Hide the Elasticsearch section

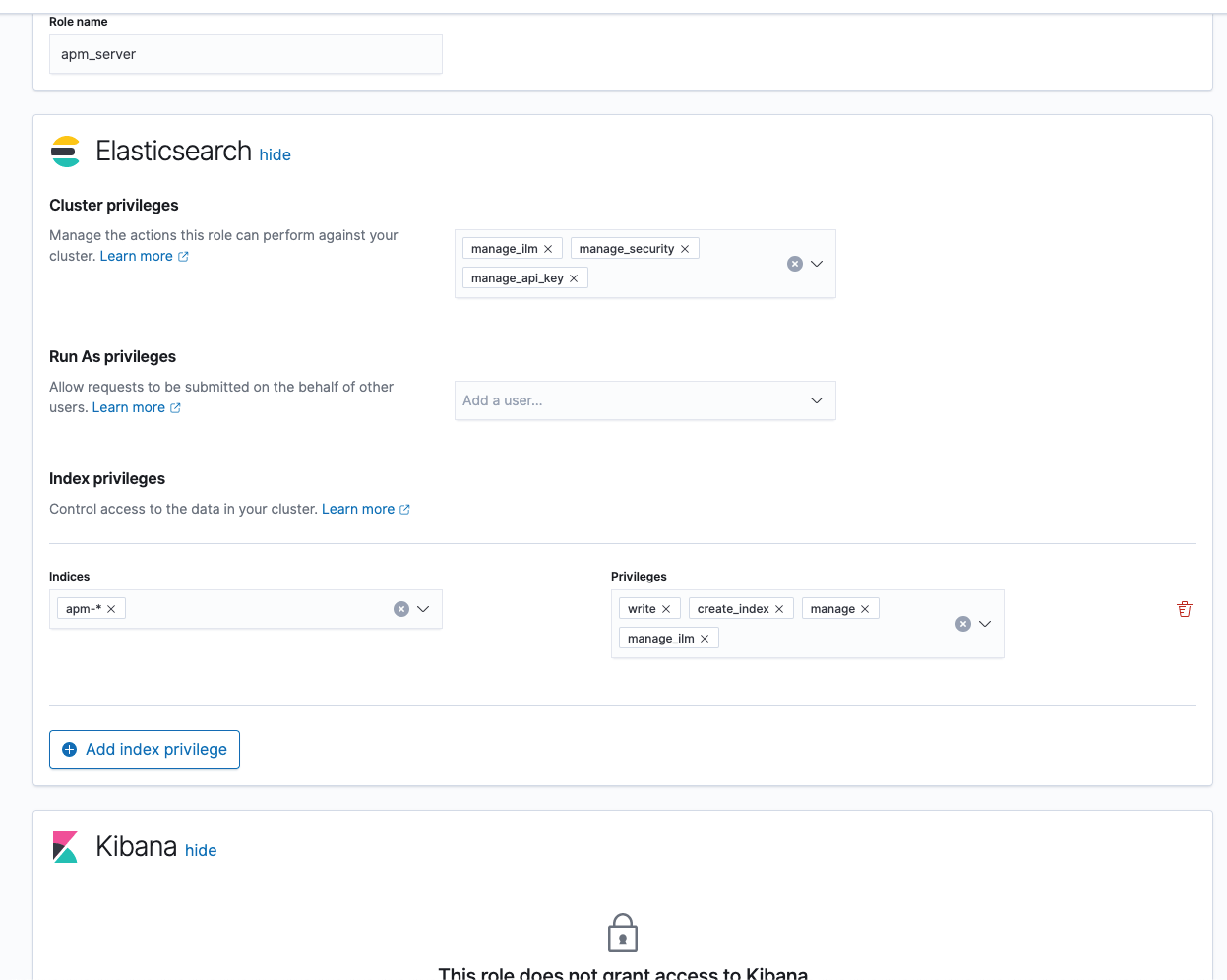[276, 154]
